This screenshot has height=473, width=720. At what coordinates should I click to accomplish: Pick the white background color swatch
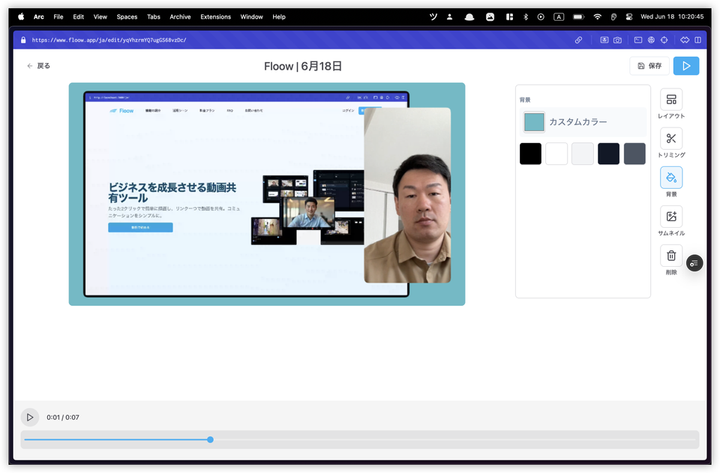pos(557,154)
